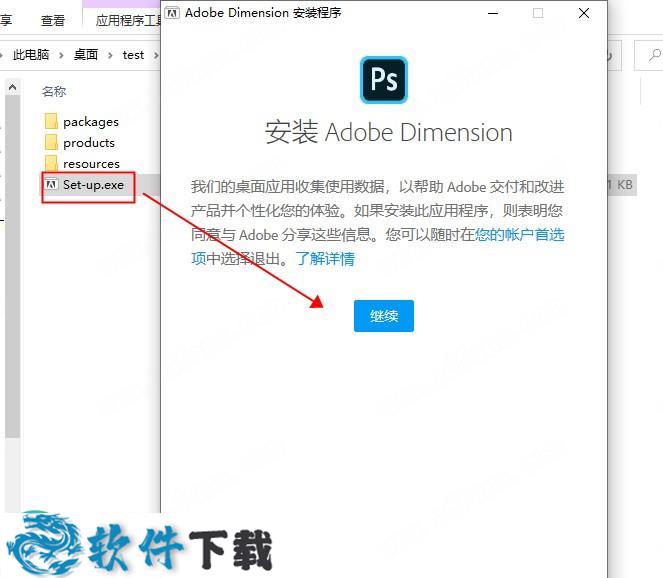
Task: Click the scroll-up arrow in Explorer pane
Action: [13, 88]
